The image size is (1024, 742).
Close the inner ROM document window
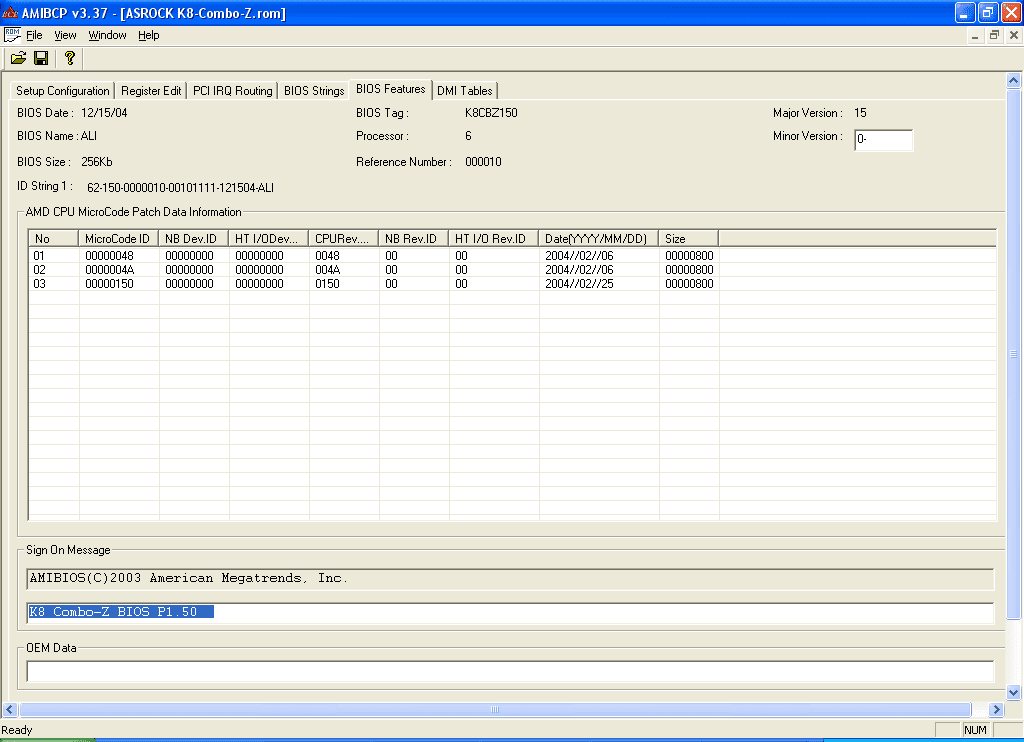pyautogui.click(x=1014, y=35)
